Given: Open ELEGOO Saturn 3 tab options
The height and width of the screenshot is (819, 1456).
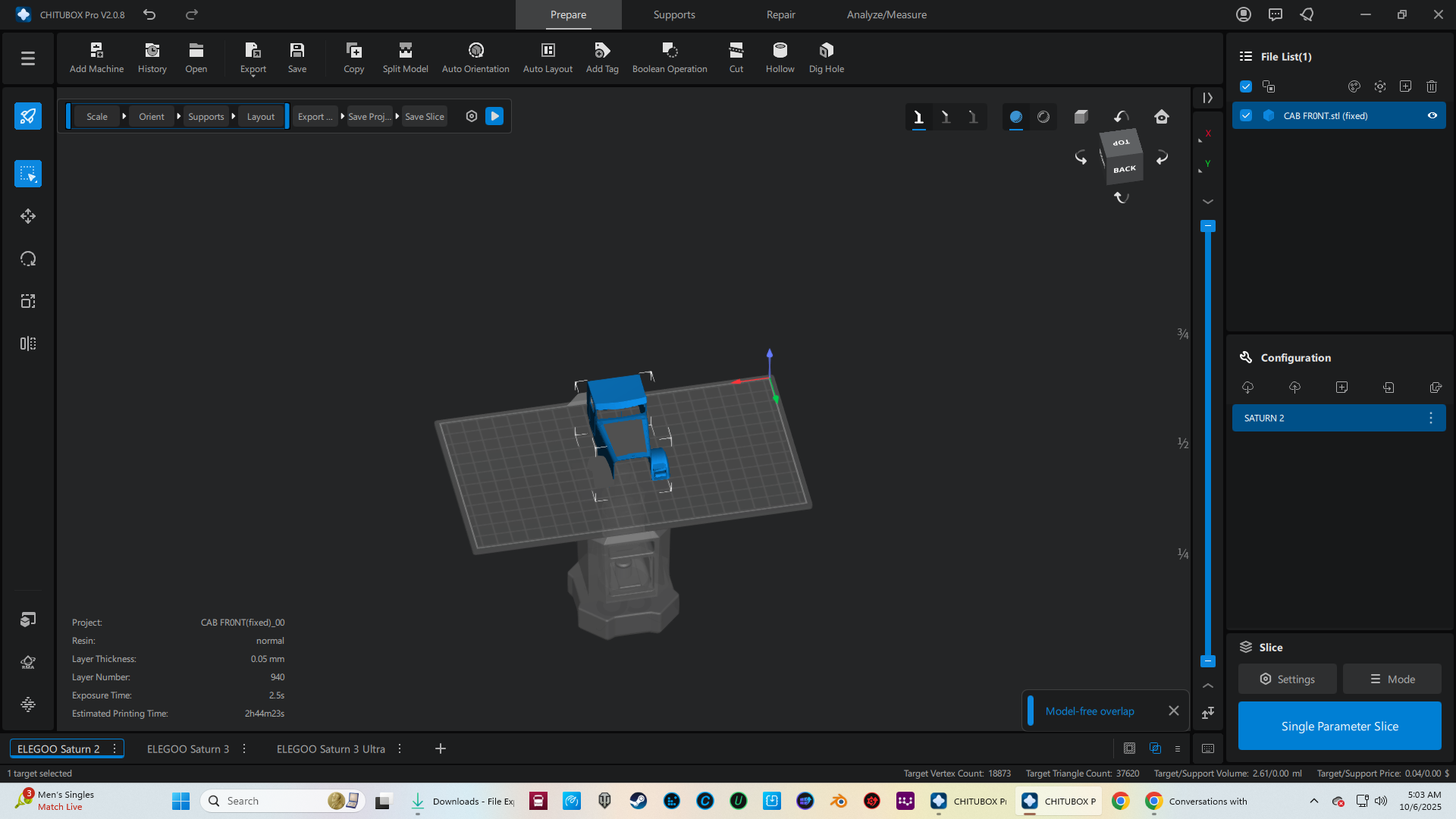Looking at the screenshot, I should pyautogui.click(x=244, y=748).
